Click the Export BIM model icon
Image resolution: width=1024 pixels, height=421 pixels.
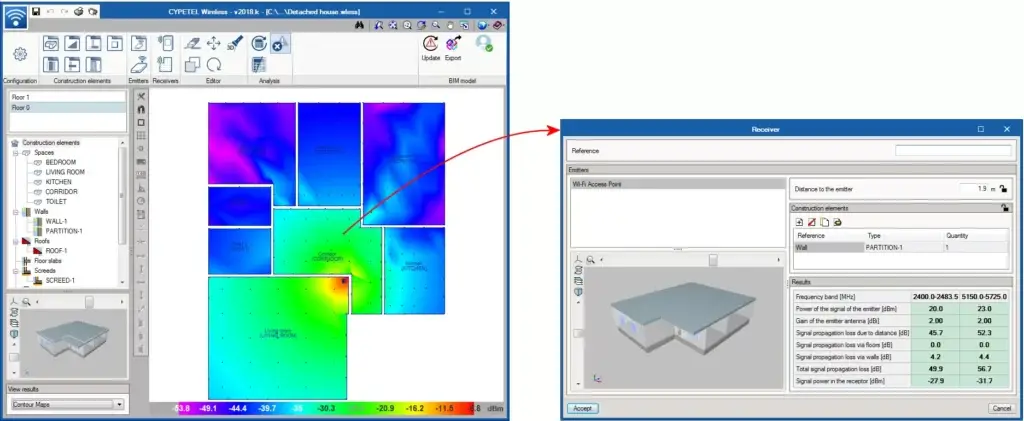pos(453,45)
